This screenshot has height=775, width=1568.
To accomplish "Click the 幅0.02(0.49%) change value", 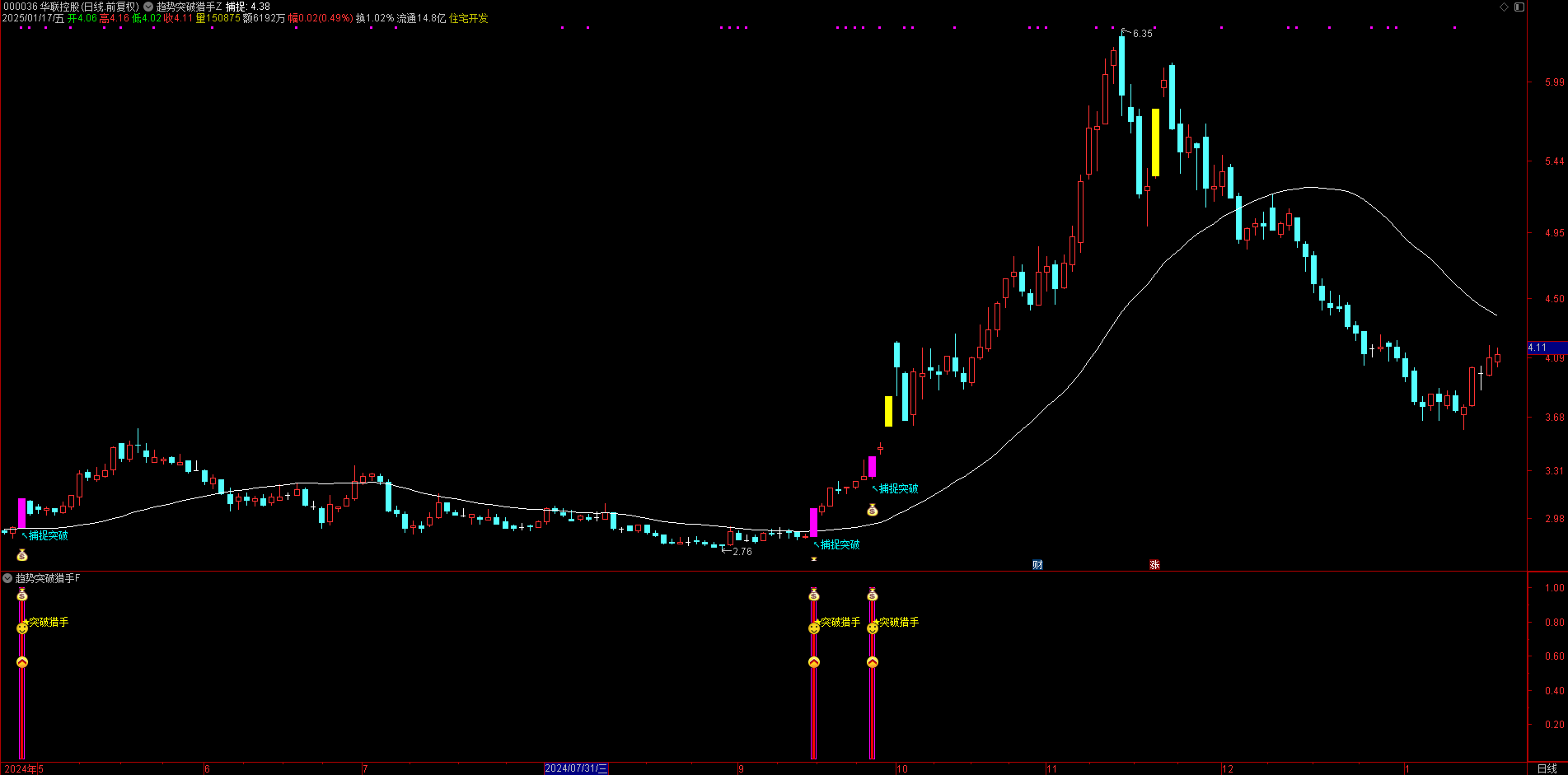I will coord(321,18).
